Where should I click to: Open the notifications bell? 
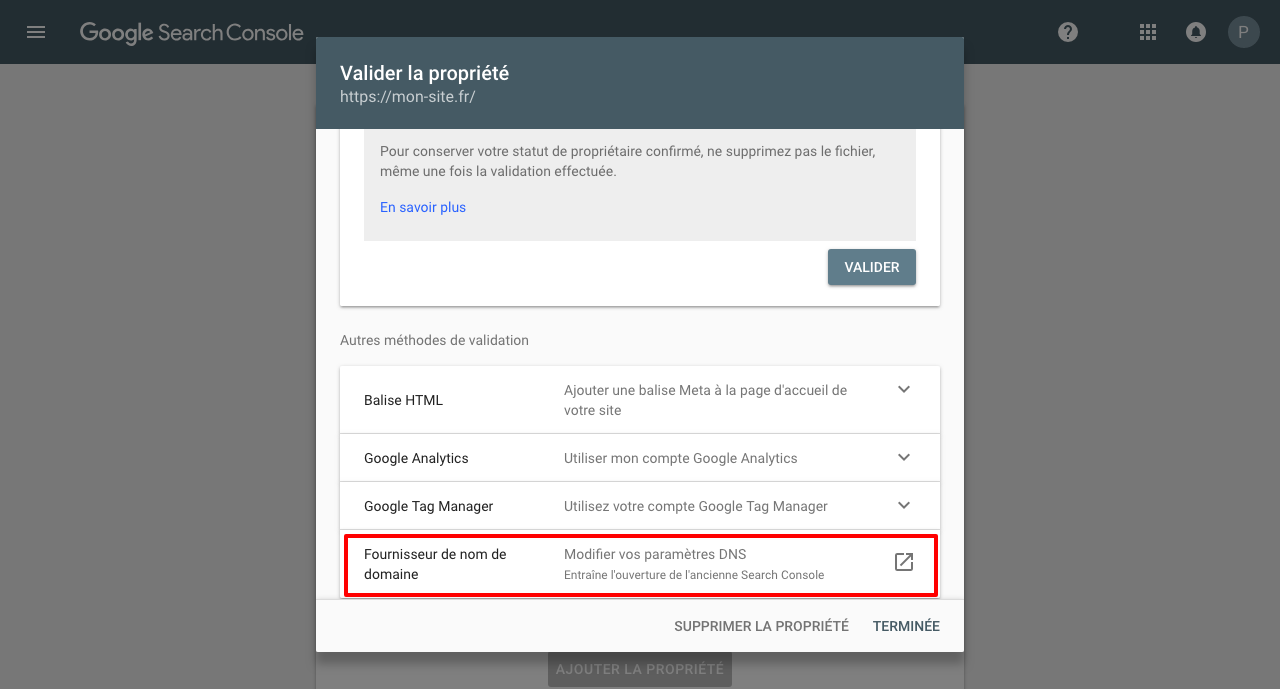(x=1195, y=32)
